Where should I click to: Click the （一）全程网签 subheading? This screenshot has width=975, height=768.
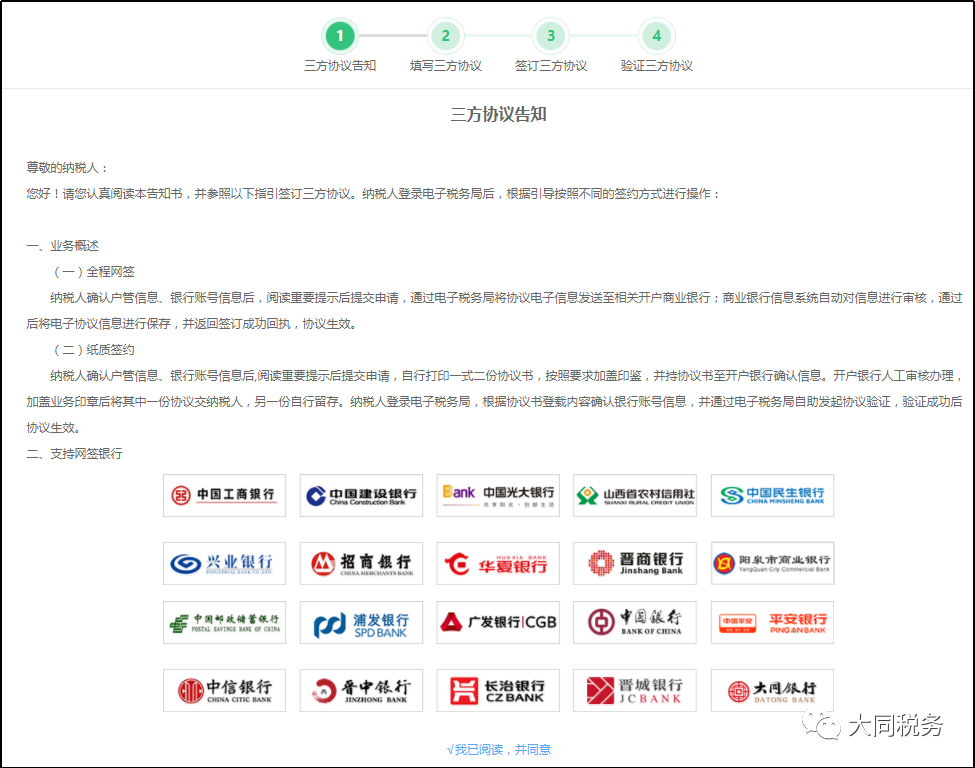pos(92,272)
